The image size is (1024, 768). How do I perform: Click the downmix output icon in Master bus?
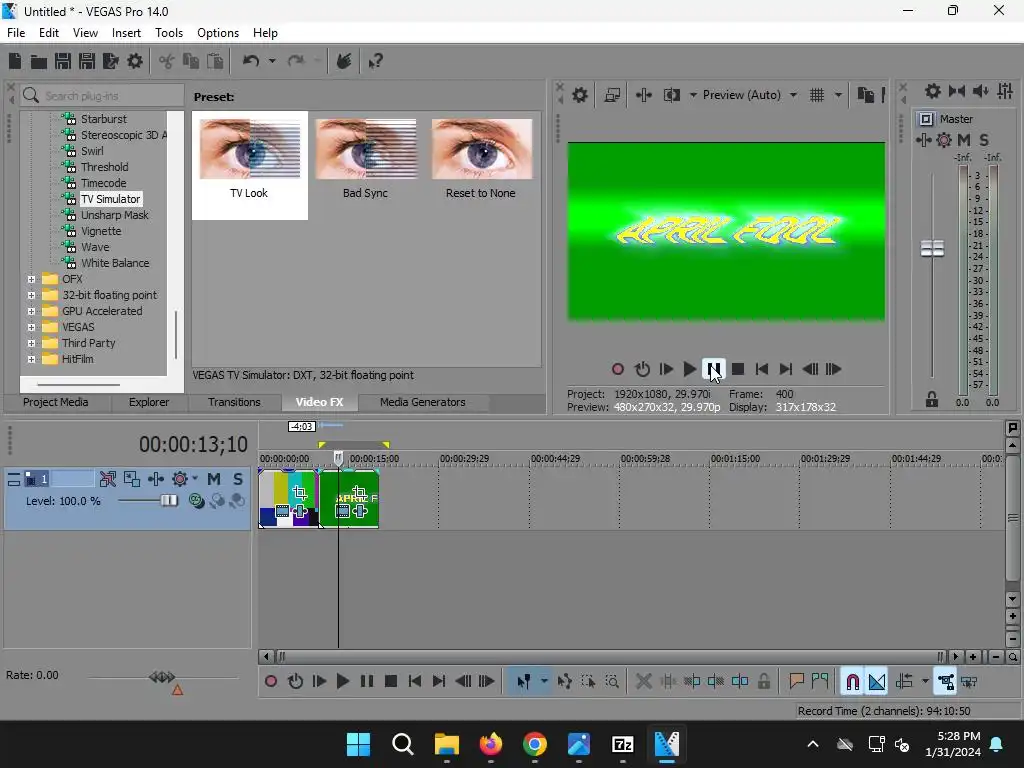point(957,91)
